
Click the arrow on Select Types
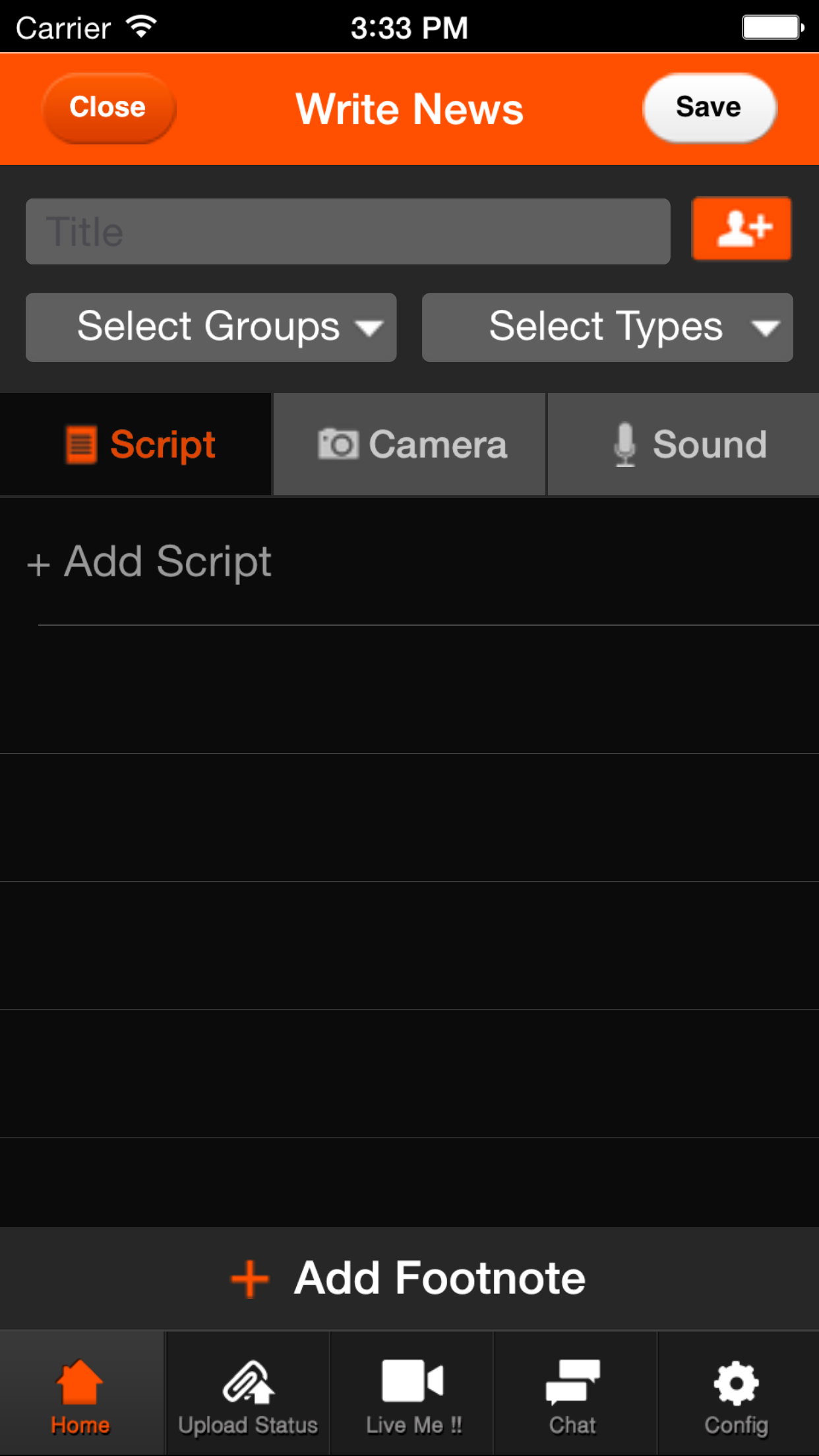click(765, 328)
